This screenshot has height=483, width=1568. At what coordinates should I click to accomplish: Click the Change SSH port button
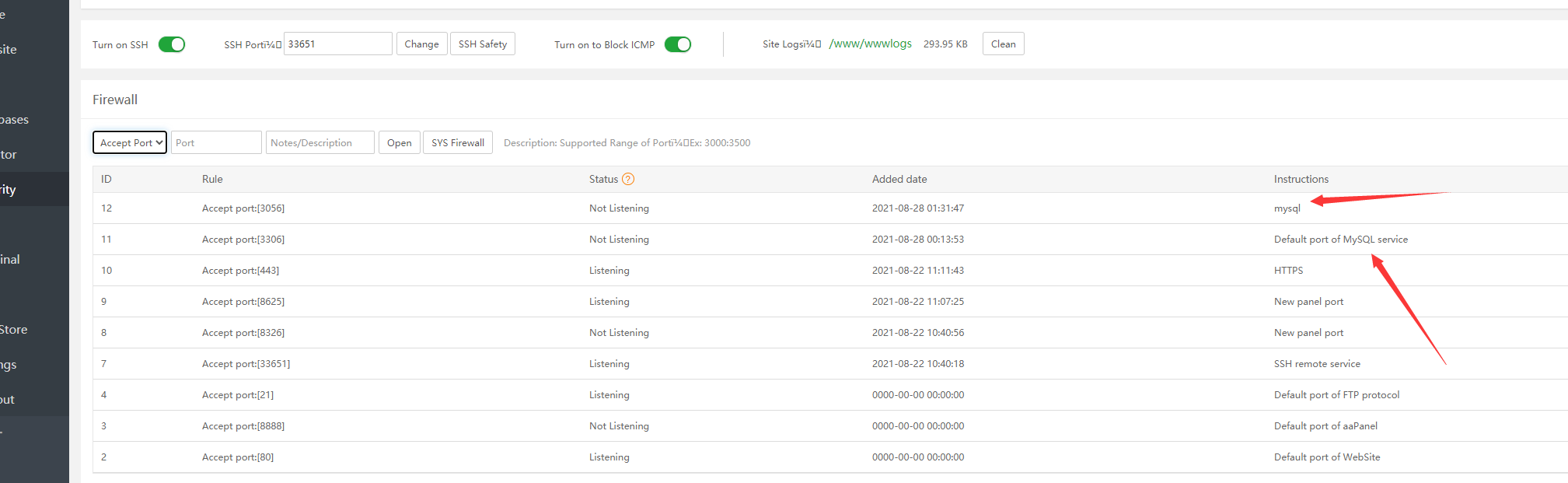click(x=421, y=44)
